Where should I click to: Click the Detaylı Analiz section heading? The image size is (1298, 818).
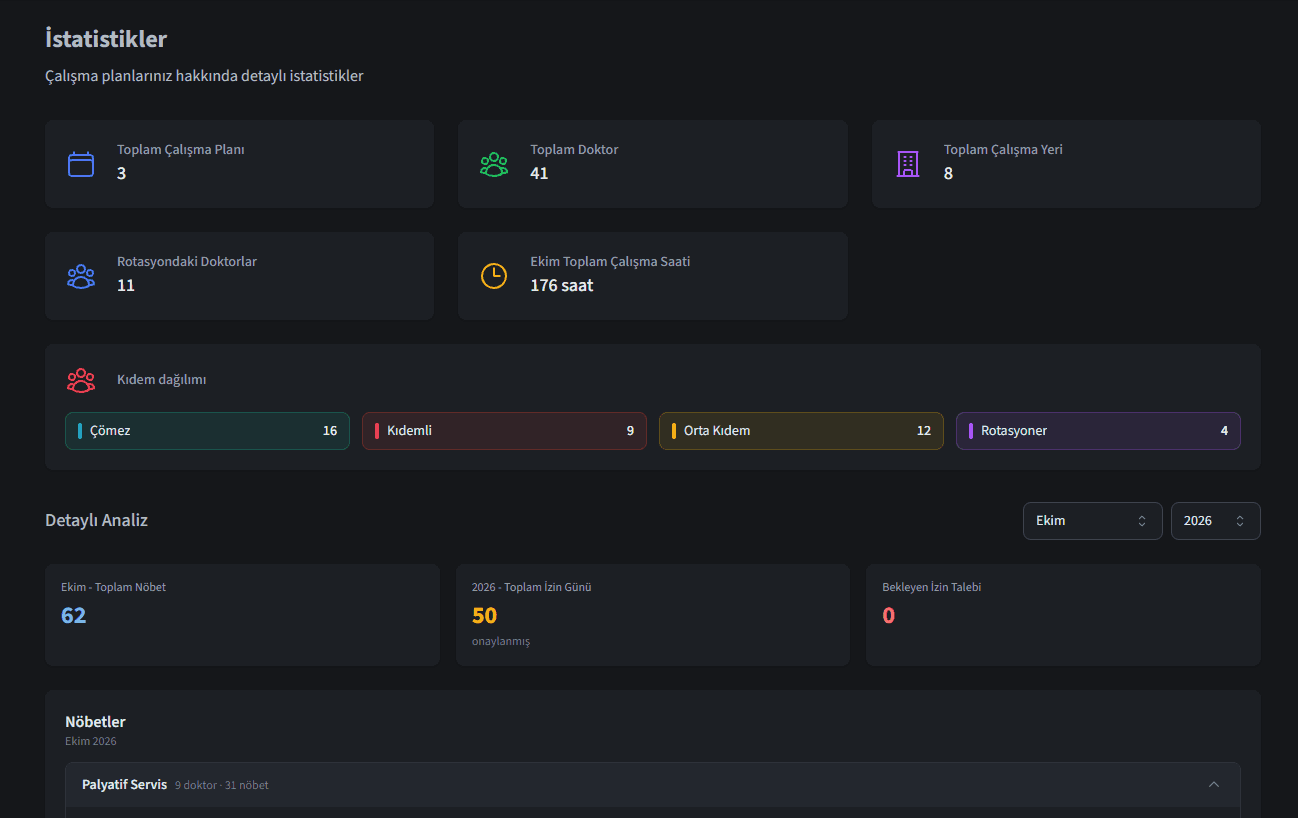coord(97,520)
